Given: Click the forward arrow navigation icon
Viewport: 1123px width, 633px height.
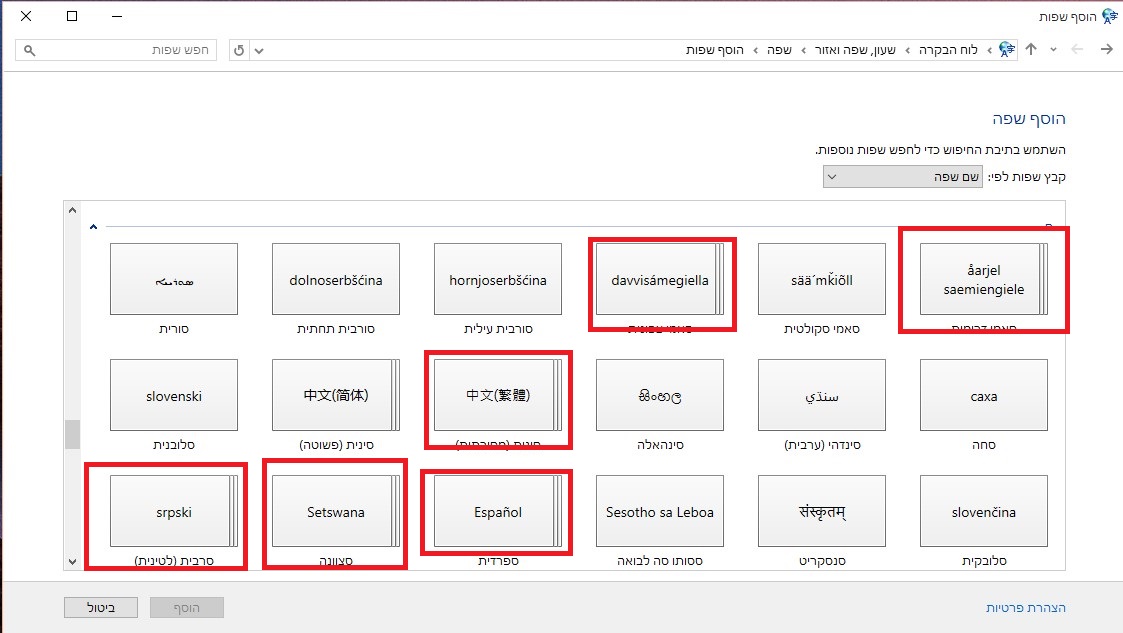Looking at the screenshot, I should pos(1078,50).
